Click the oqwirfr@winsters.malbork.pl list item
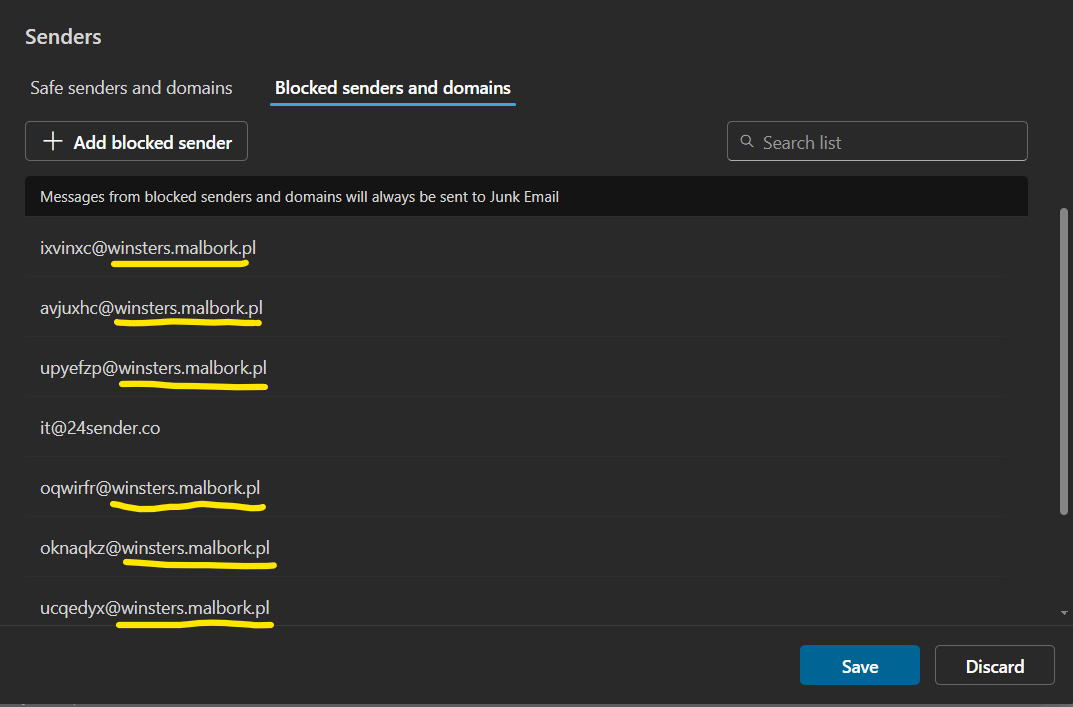 point(150,488)
